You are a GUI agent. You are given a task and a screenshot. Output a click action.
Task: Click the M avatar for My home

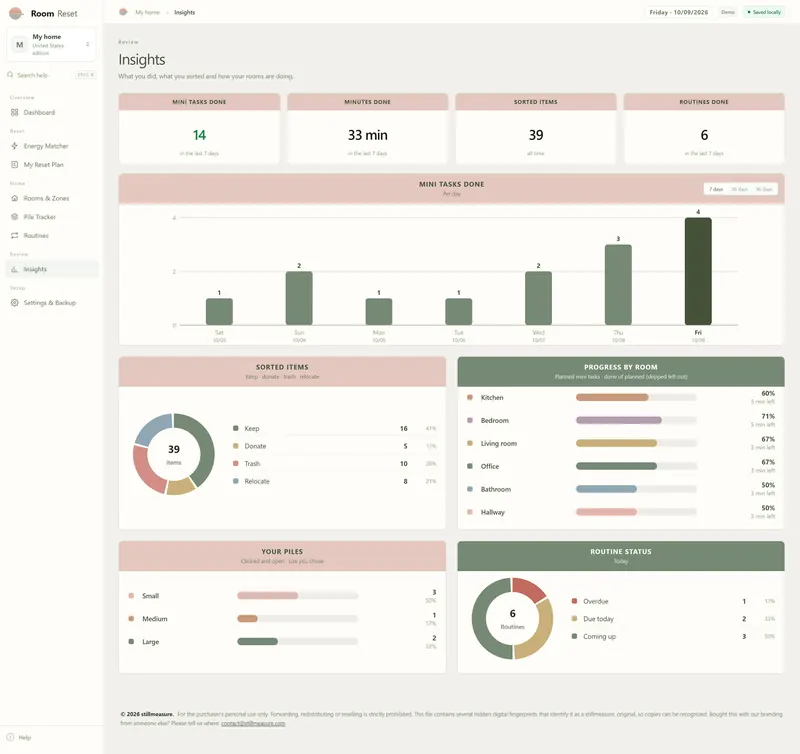(x=19, y=44)
